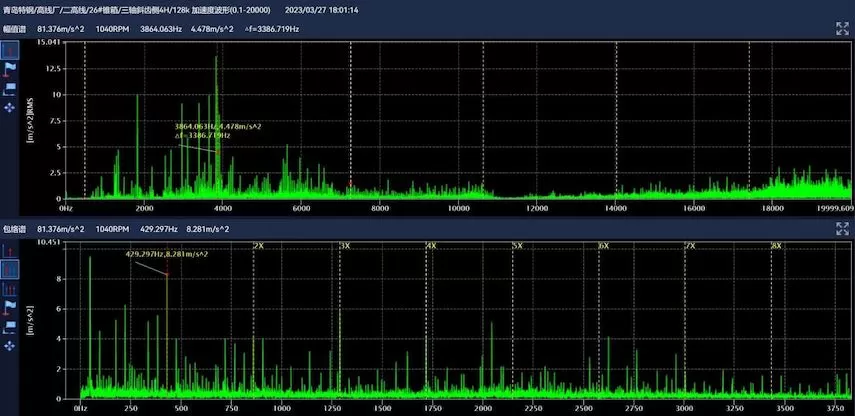Click the 429.297Hz peak annotation label
This screenshot has width=855, height=416.
(x=166, y=254)
